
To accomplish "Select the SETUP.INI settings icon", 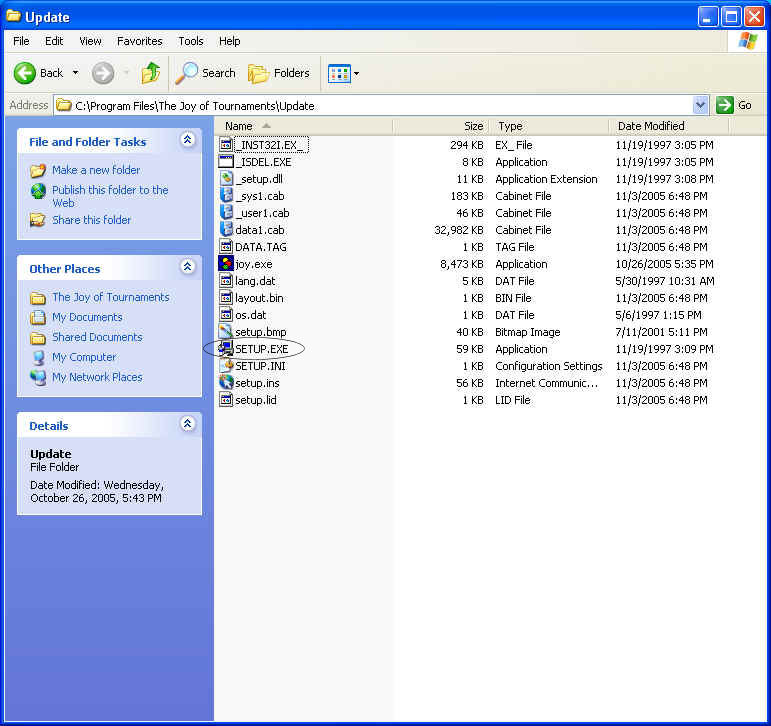I will [x=226, y=365].
